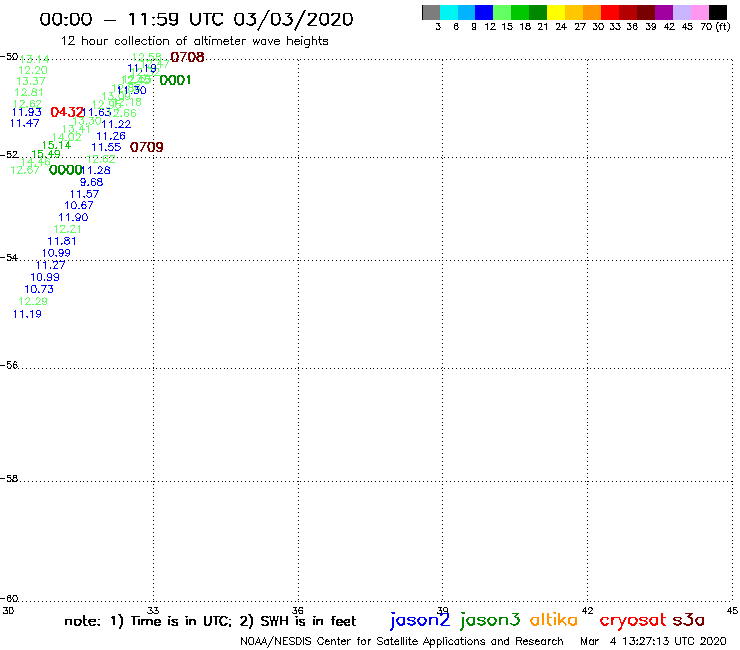Image resolution: width=740 pixels, height=650 pixels.
Task: Click the wave height value 11.47
Action: click(x=25, y=124)
